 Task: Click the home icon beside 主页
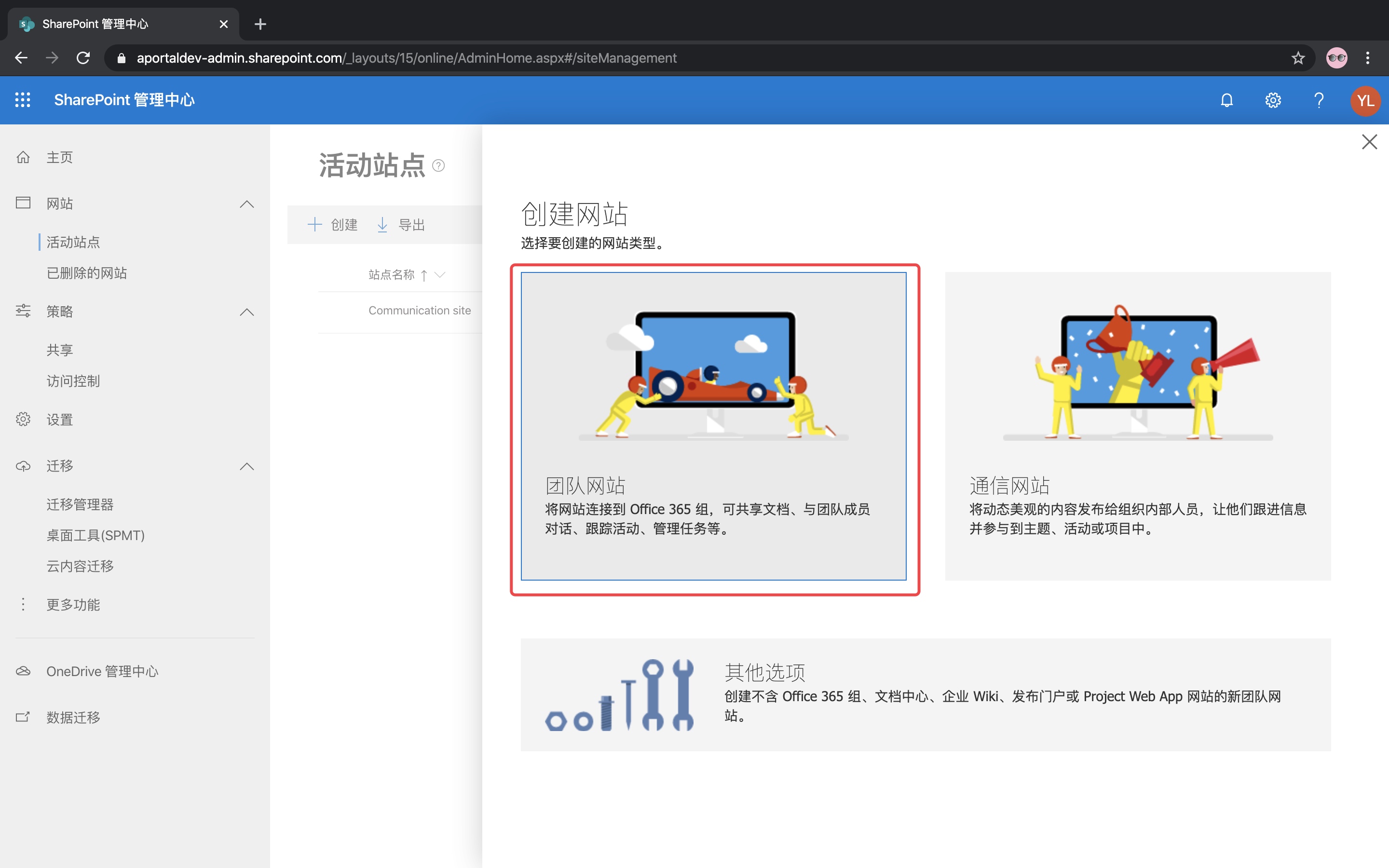click(23, 157)
